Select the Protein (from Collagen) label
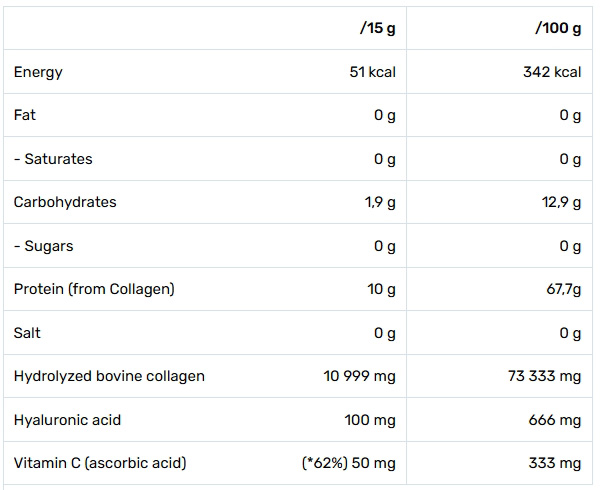Viewport: 600px width, 490px height. pyautogui.click(x=94, y=289)
